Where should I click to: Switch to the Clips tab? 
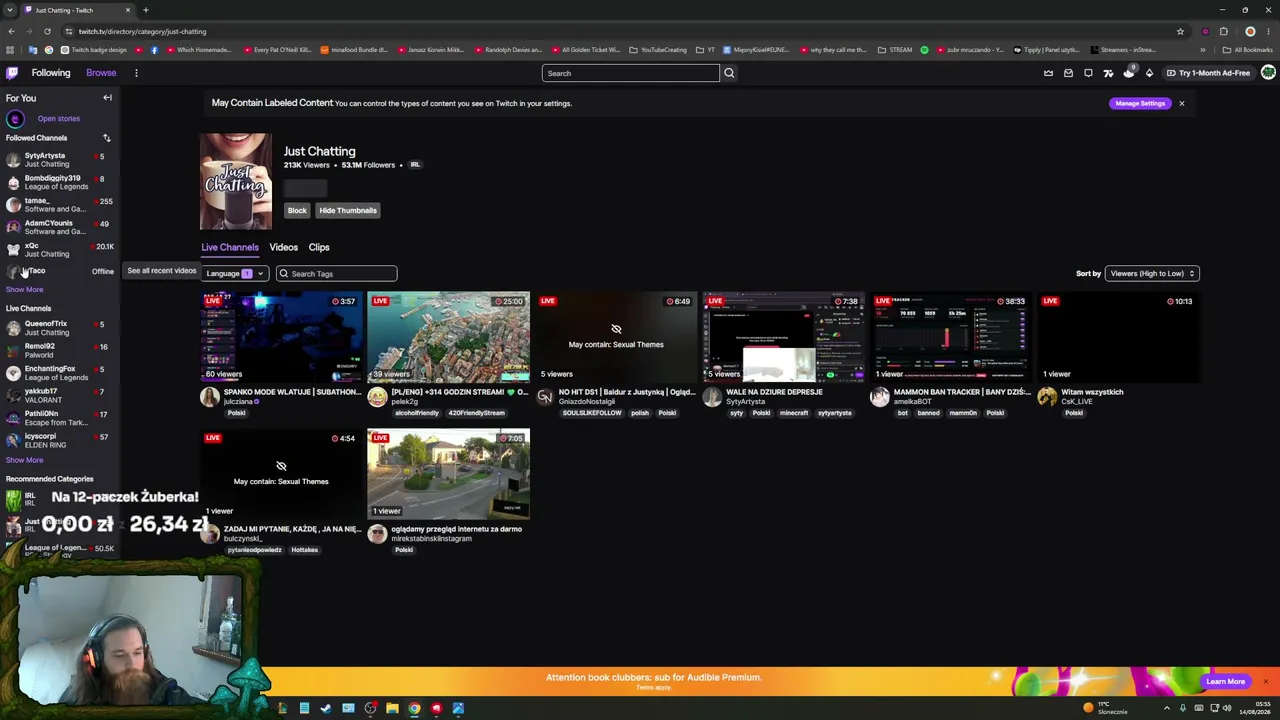coord(319,247)
